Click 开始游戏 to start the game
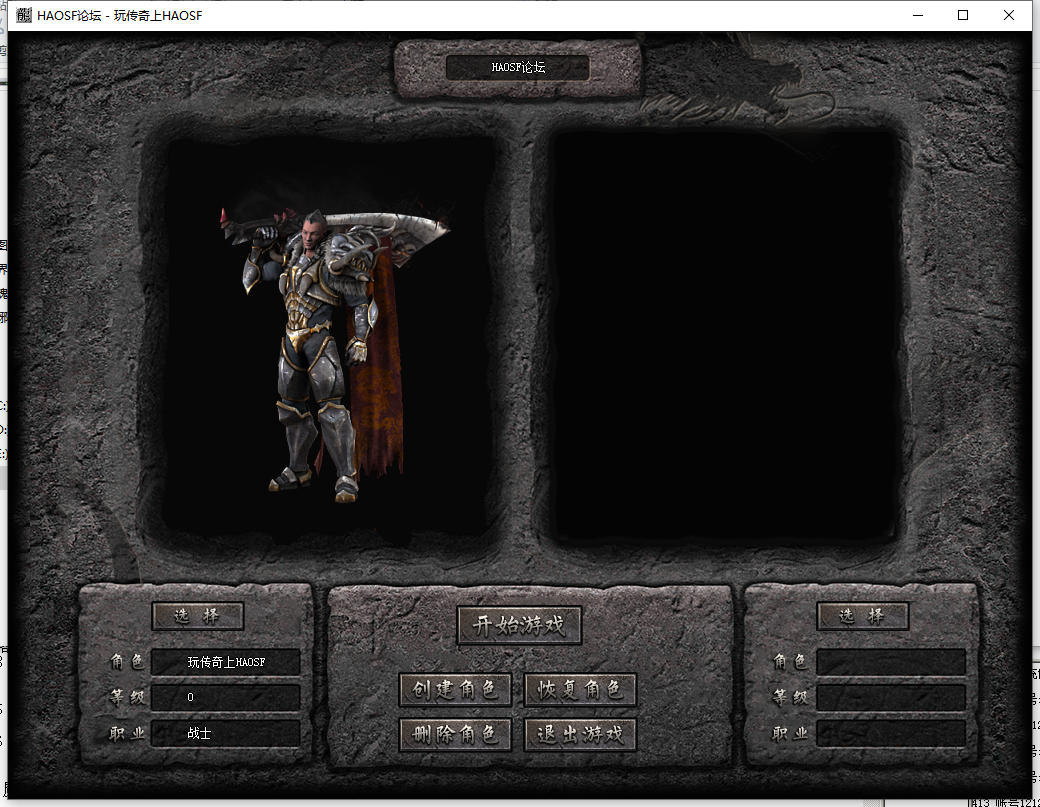This screenshot has height=807, width=1040. 519,626
